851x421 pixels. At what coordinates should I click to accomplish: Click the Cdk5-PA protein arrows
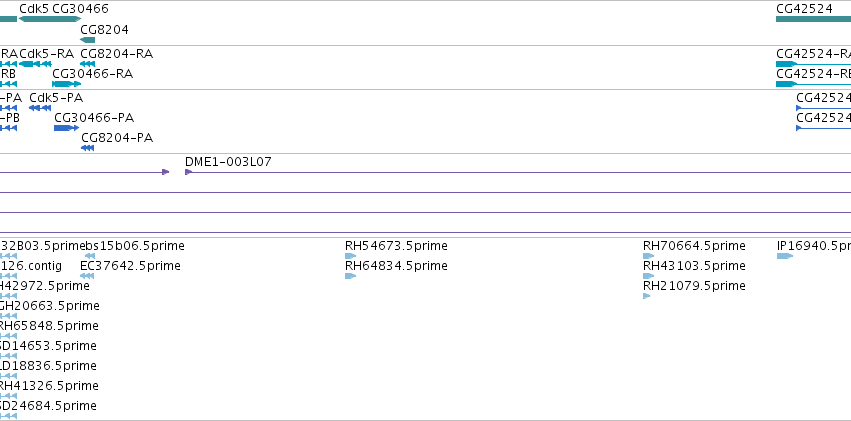pyautogui.click(x=40, y=108)
